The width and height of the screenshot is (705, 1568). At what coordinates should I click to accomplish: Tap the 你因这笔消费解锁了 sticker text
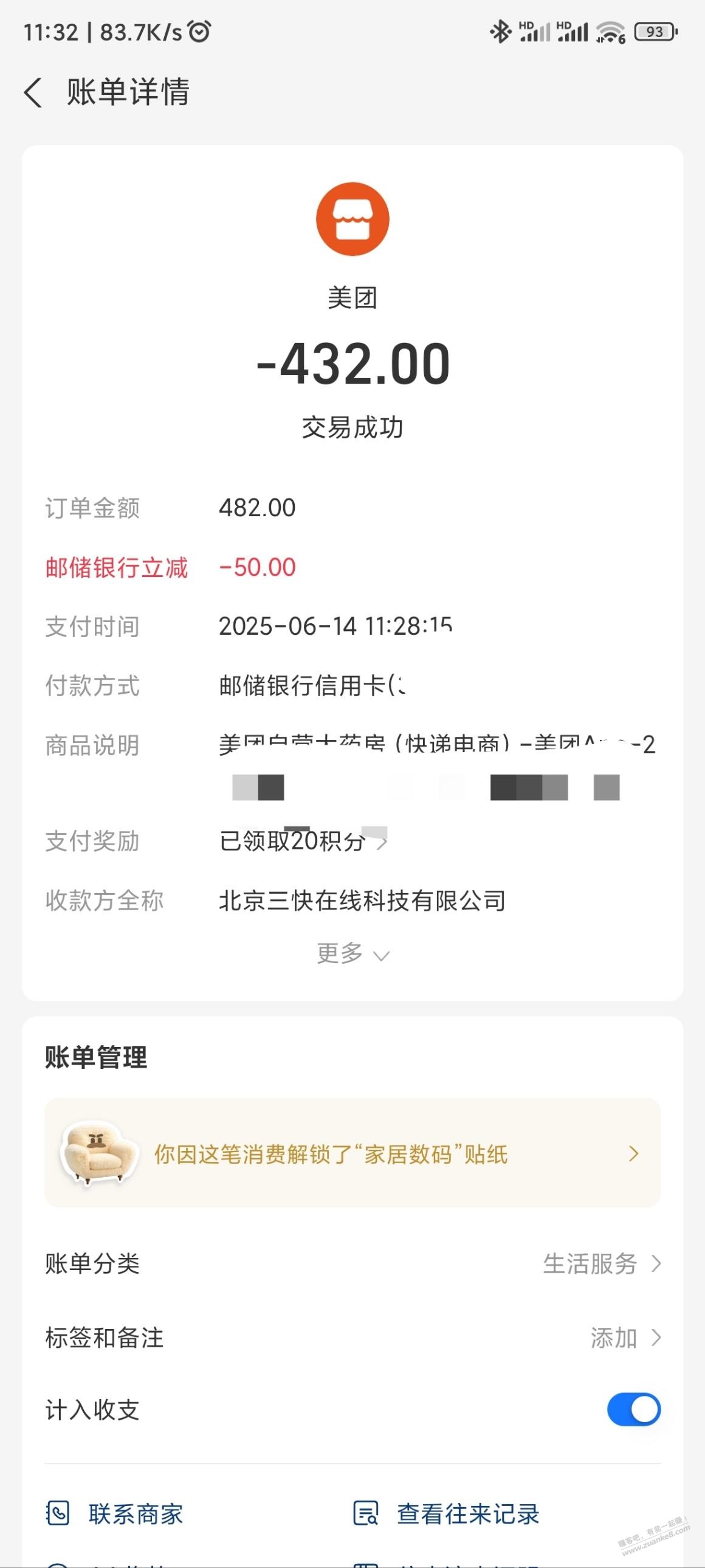(x=331, y=1154)
